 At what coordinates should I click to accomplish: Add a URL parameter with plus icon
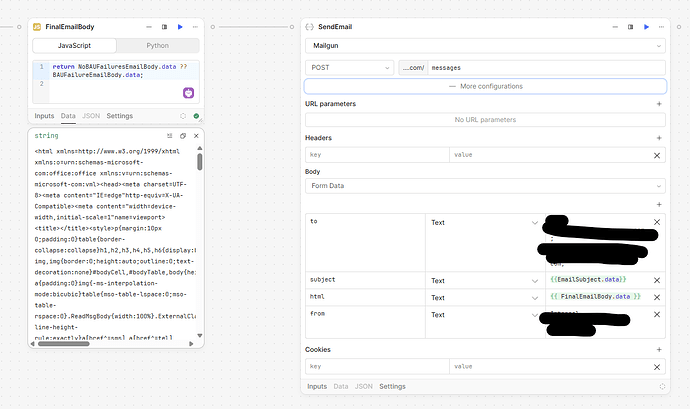tap(659, 104)
